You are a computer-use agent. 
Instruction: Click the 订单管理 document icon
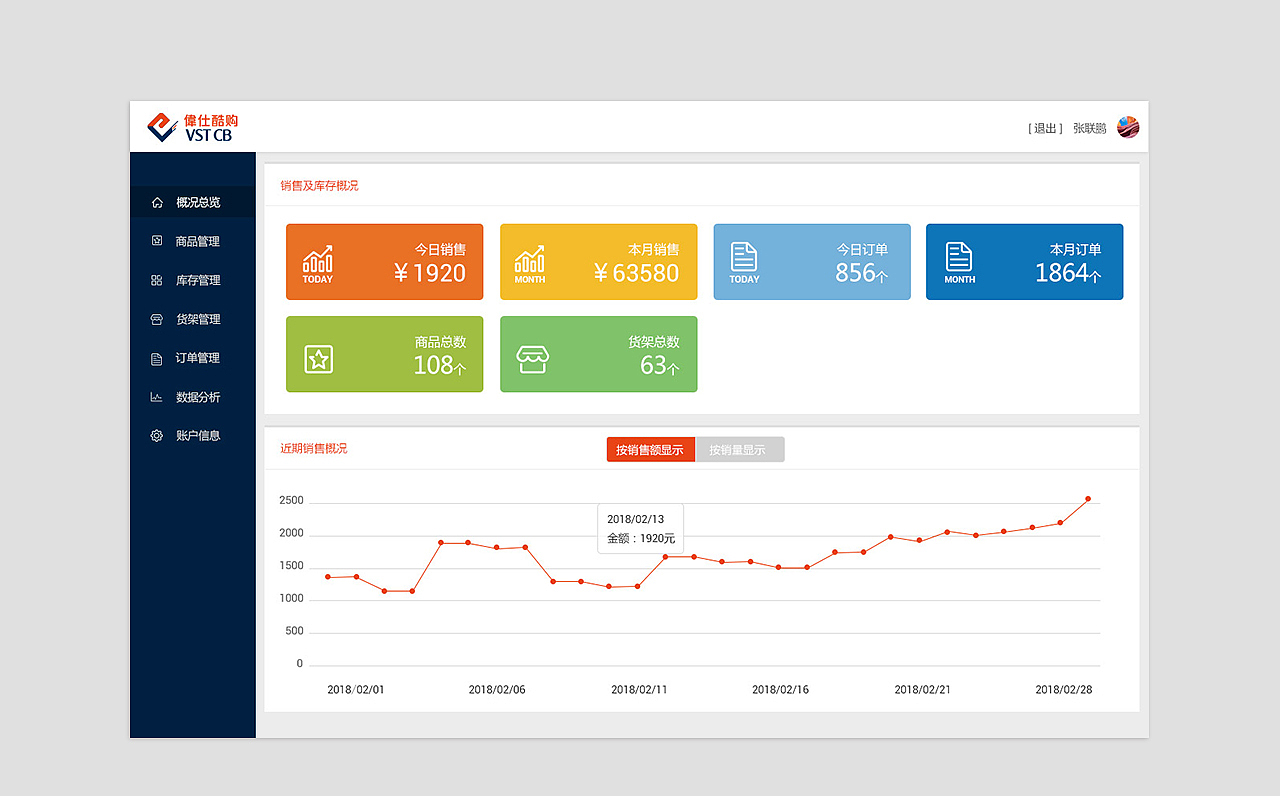point(157,358)
